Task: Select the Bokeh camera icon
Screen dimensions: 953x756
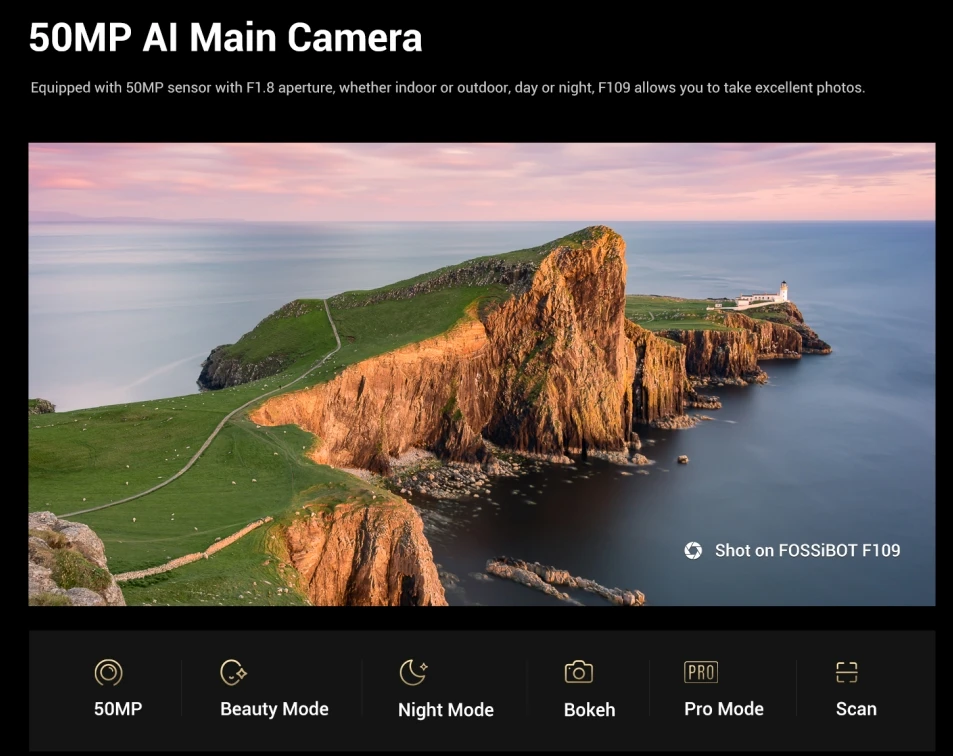Action: 579,672
